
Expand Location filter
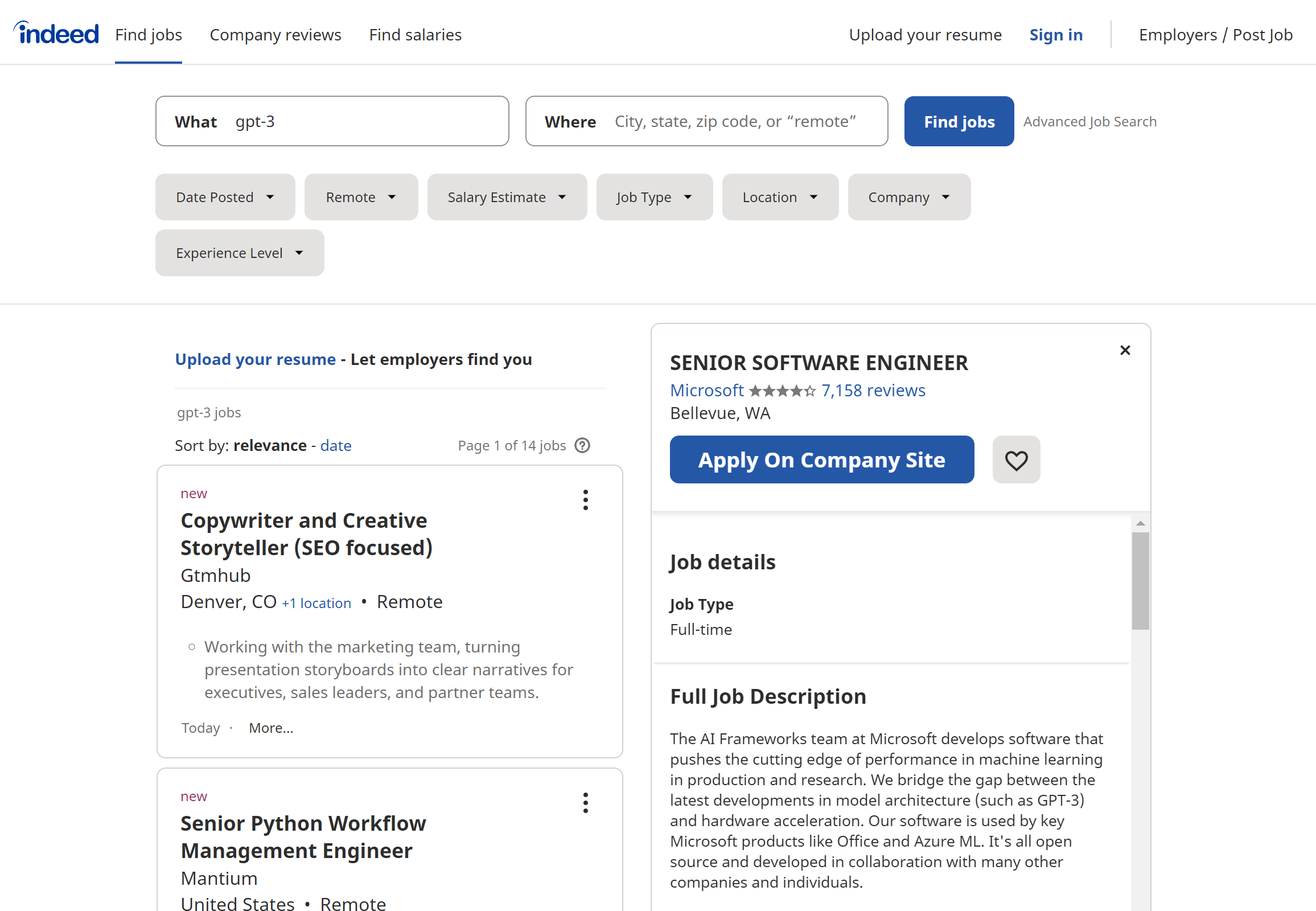780,197
